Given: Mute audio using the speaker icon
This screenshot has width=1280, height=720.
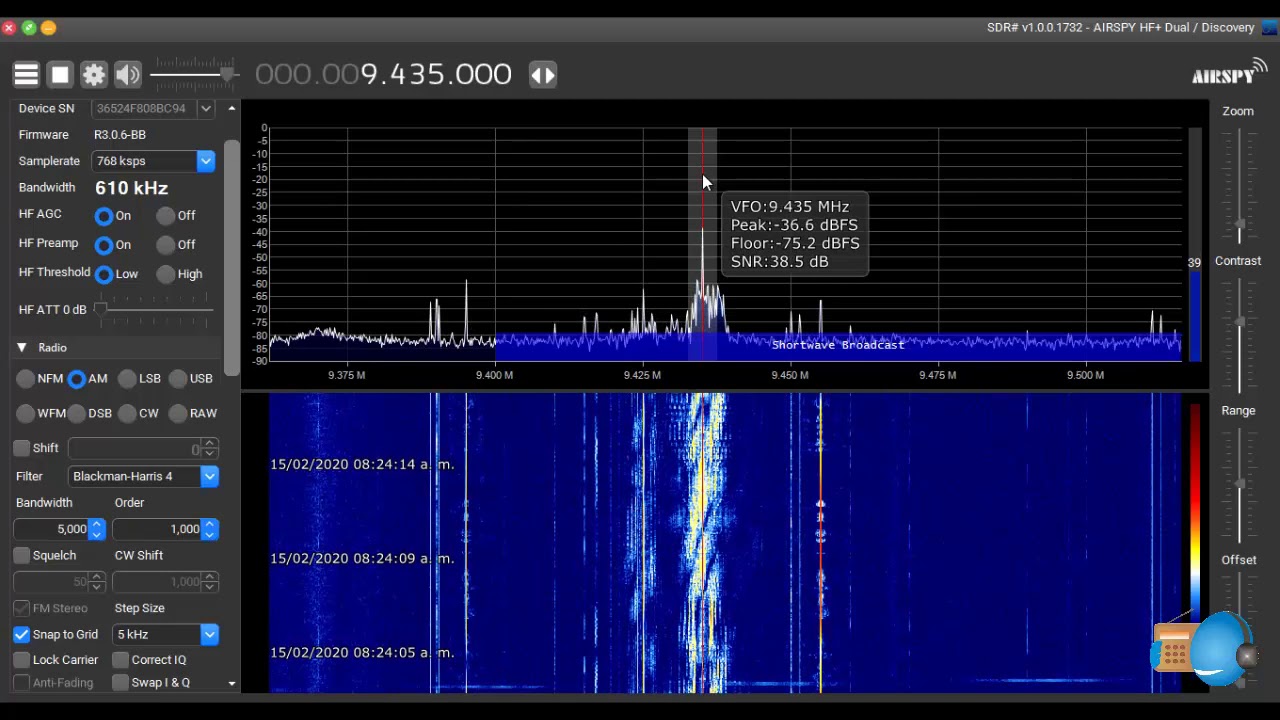Looking at the screenshot, I should pyautogui.click(x=128, y=75).
